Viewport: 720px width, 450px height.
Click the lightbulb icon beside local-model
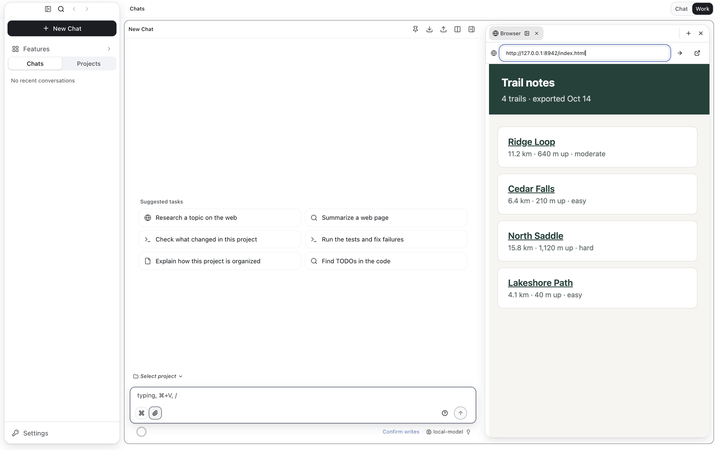468,432
